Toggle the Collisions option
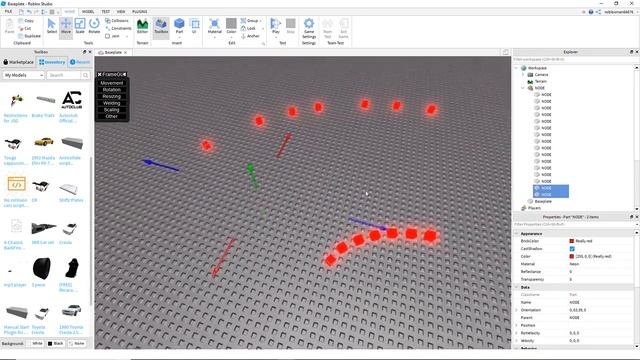640x360 pixels. tap(117, 20)
